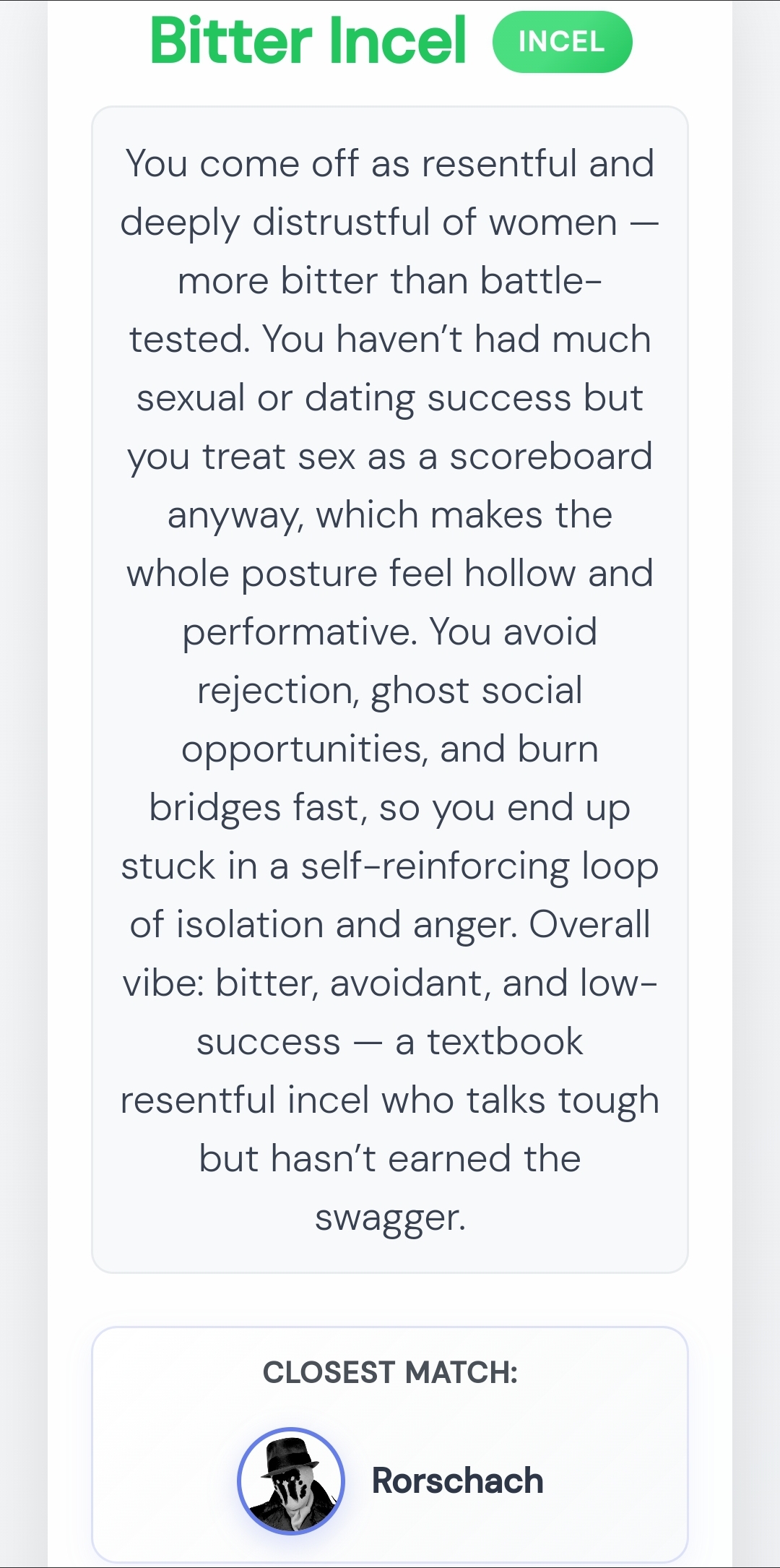Select the line "stuck in a self-reinforcing loop"
Image resolution: width=780 pixels, height=1568 pixels.
[x=390, y=866]
